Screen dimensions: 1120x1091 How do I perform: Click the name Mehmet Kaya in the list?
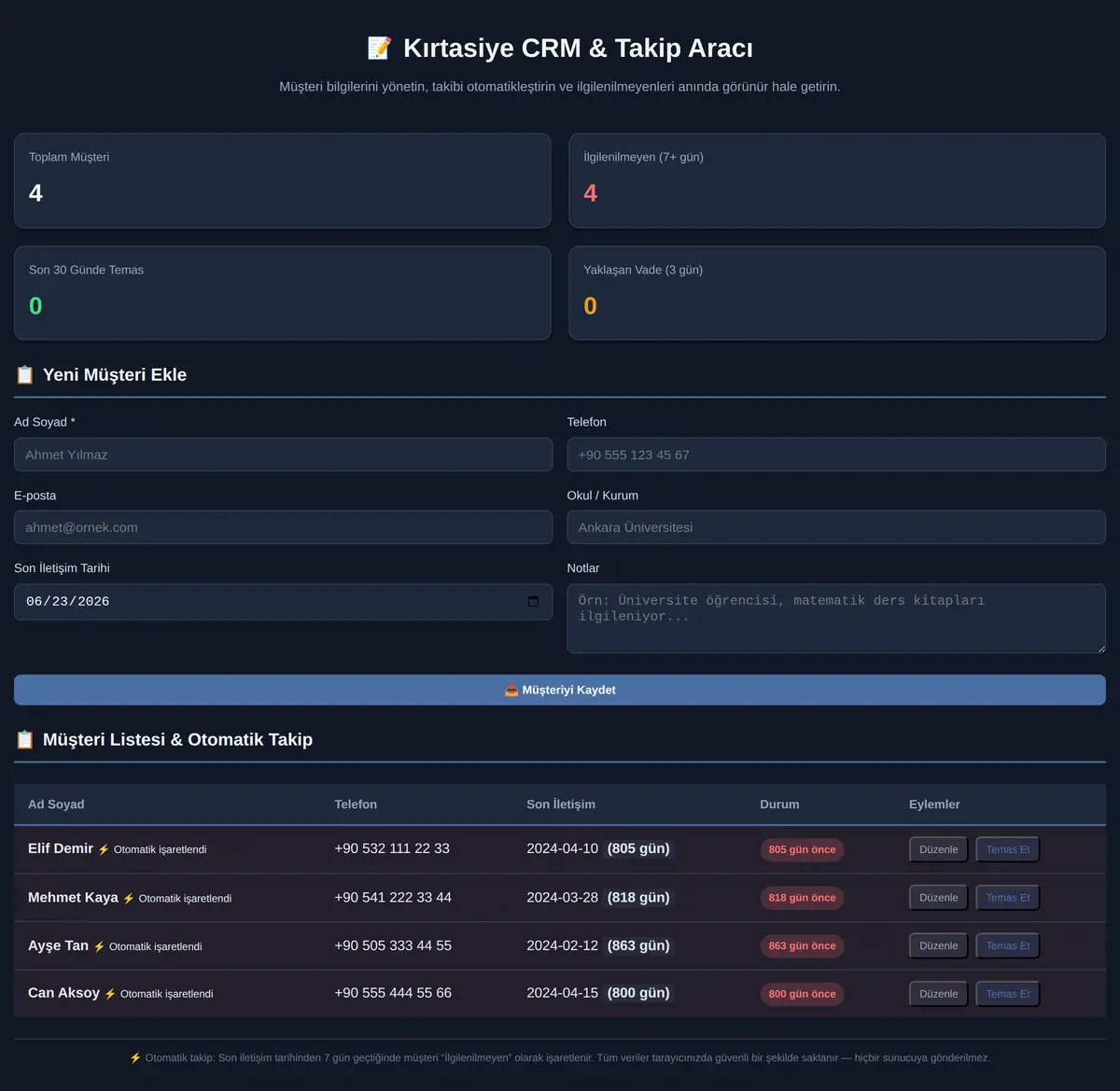click(73, 897)
